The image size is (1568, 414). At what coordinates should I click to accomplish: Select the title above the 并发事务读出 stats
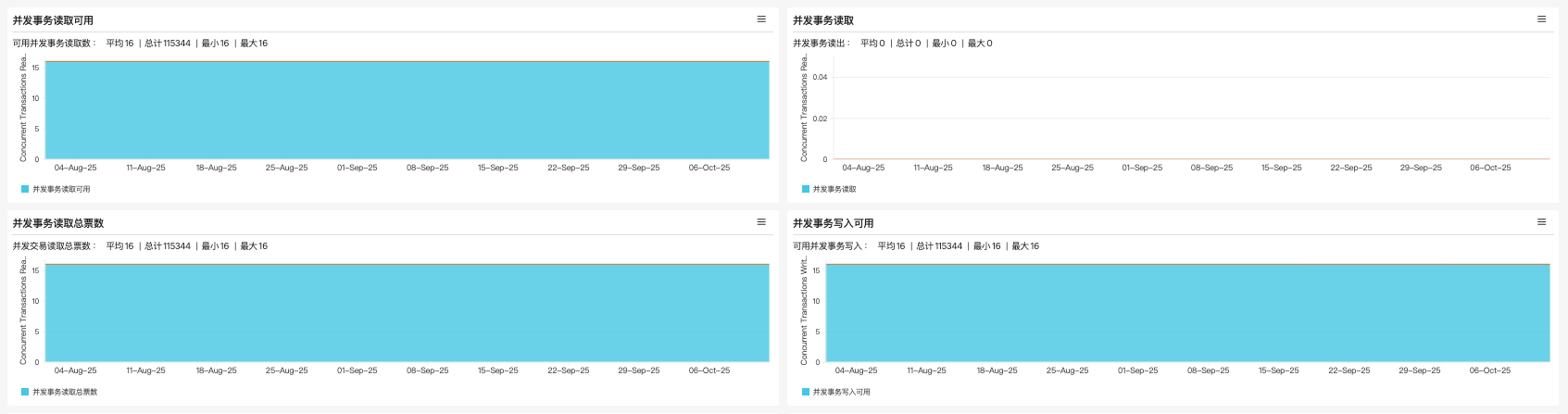823,20
